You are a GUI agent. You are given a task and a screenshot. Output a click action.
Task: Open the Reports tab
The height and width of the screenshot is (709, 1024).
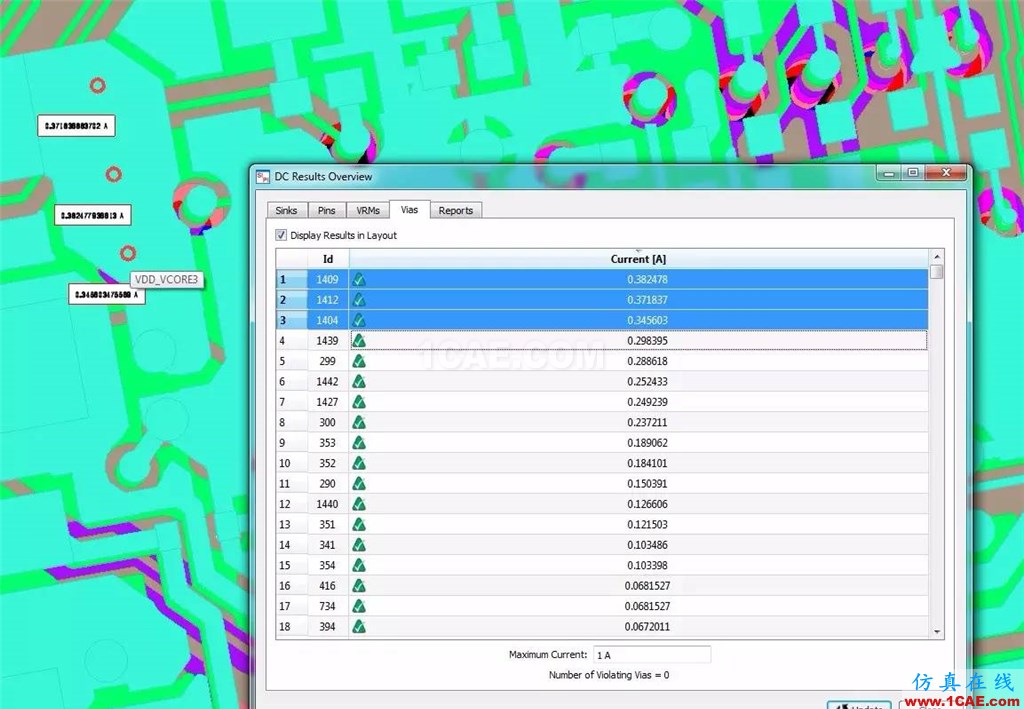[x=456, y=210]
